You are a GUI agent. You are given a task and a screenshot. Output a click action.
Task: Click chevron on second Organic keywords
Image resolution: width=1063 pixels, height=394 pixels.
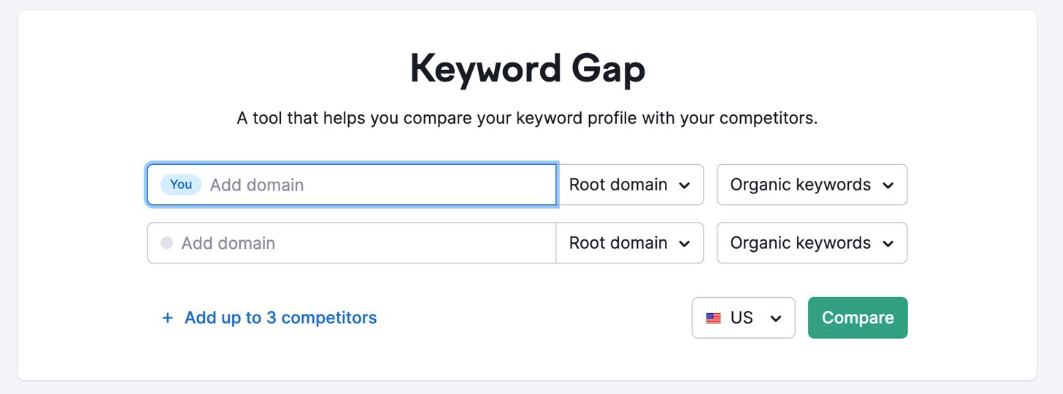point(888,243)
